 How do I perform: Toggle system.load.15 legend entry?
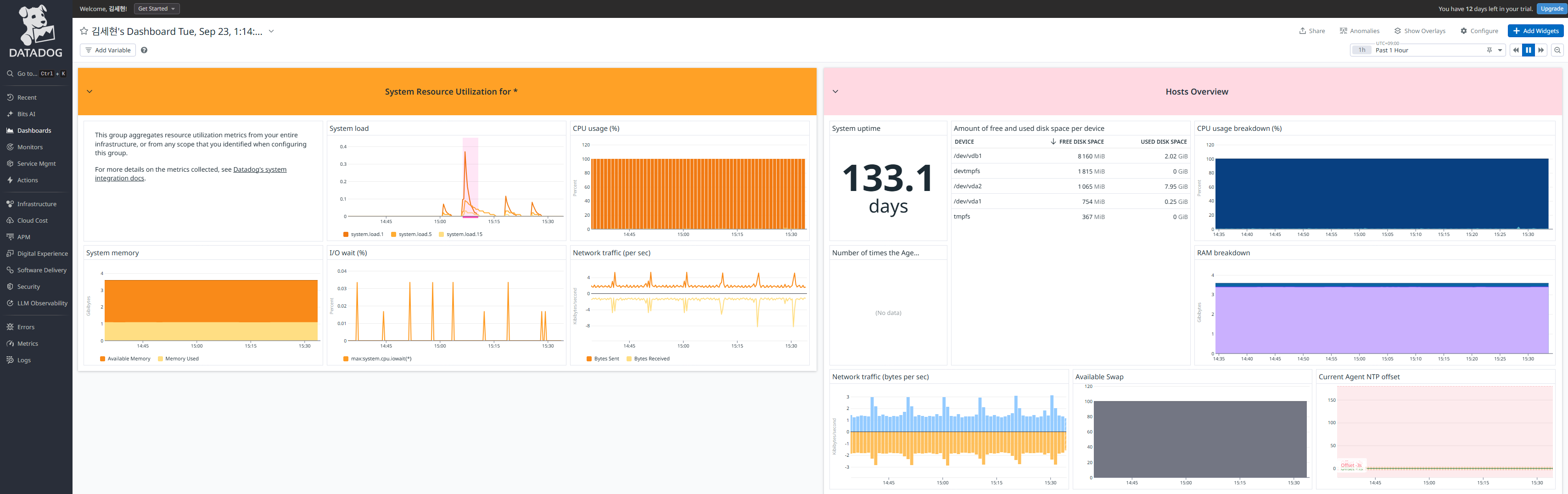coord(460,234)
